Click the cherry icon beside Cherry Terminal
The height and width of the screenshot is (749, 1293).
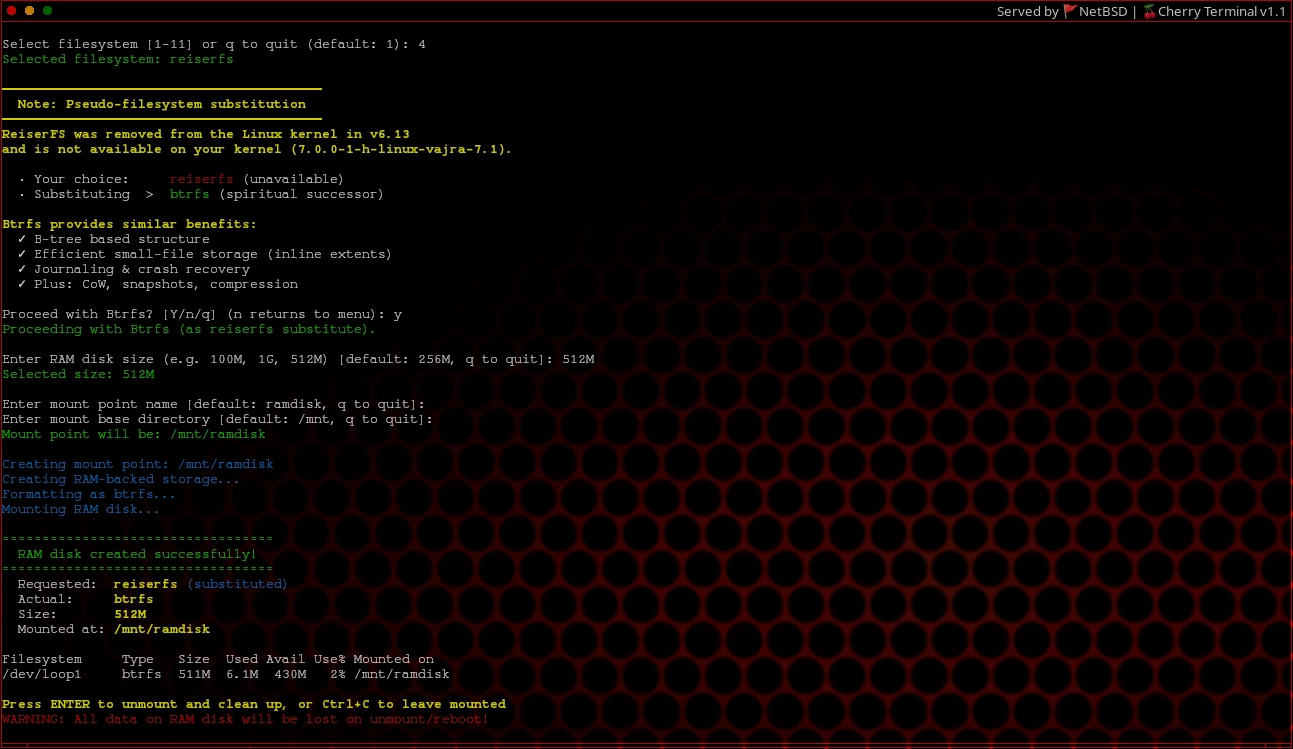click(1149, 12)
